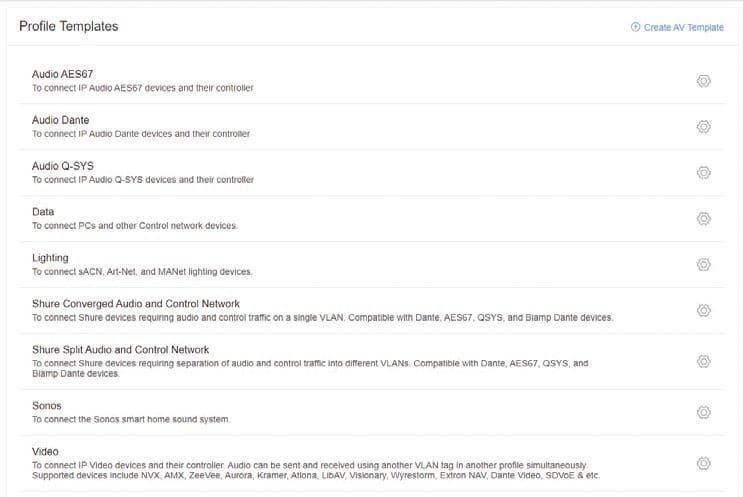The image size is (743, 497).
Task: Open the Video template gear icon
Action: click(x=703, y=463)
